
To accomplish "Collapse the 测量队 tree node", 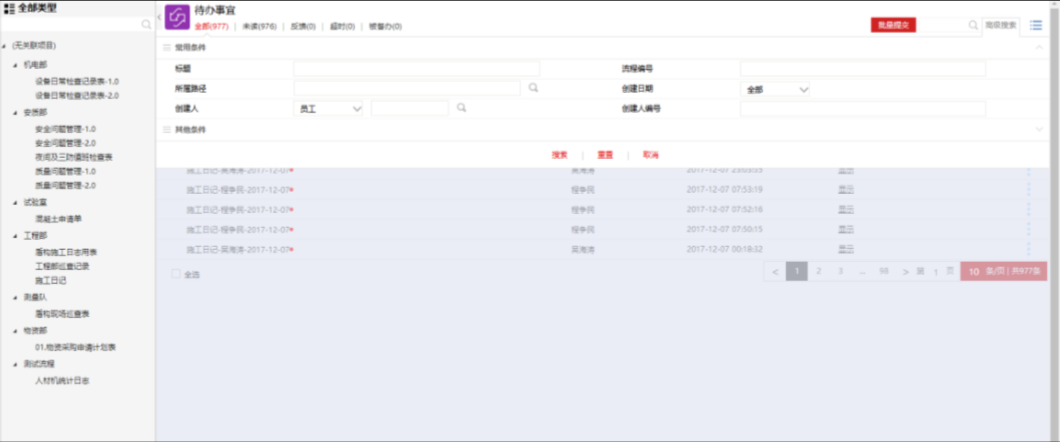I will tap(15, 297).
